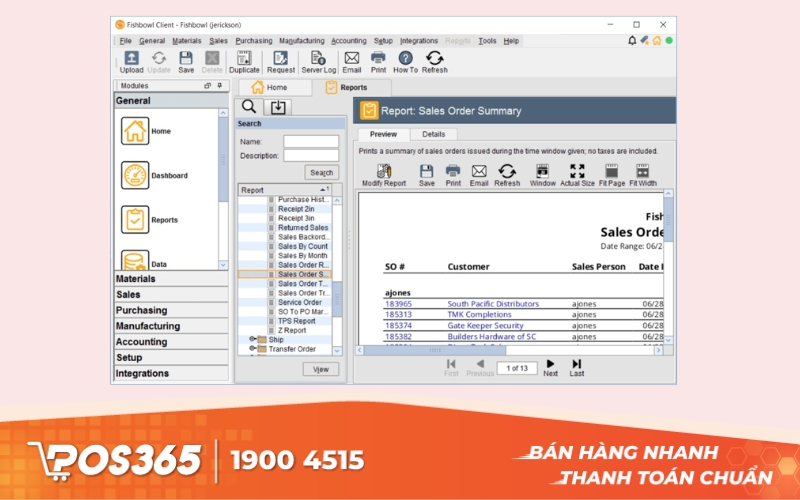Open sales order link 183965
The height and width of the screenshot is (500, 800).
coord(398,304)
